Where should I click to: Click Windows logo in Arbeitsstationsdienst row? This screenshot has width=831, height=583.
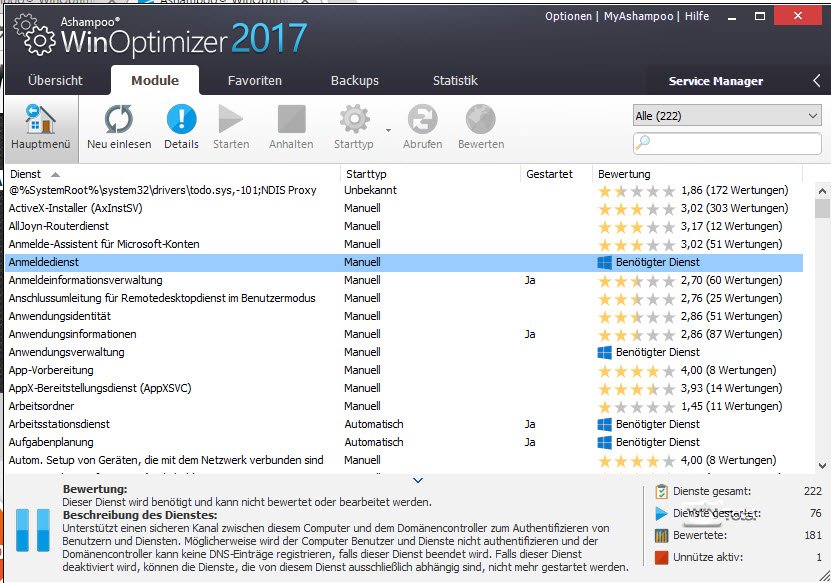604,425
